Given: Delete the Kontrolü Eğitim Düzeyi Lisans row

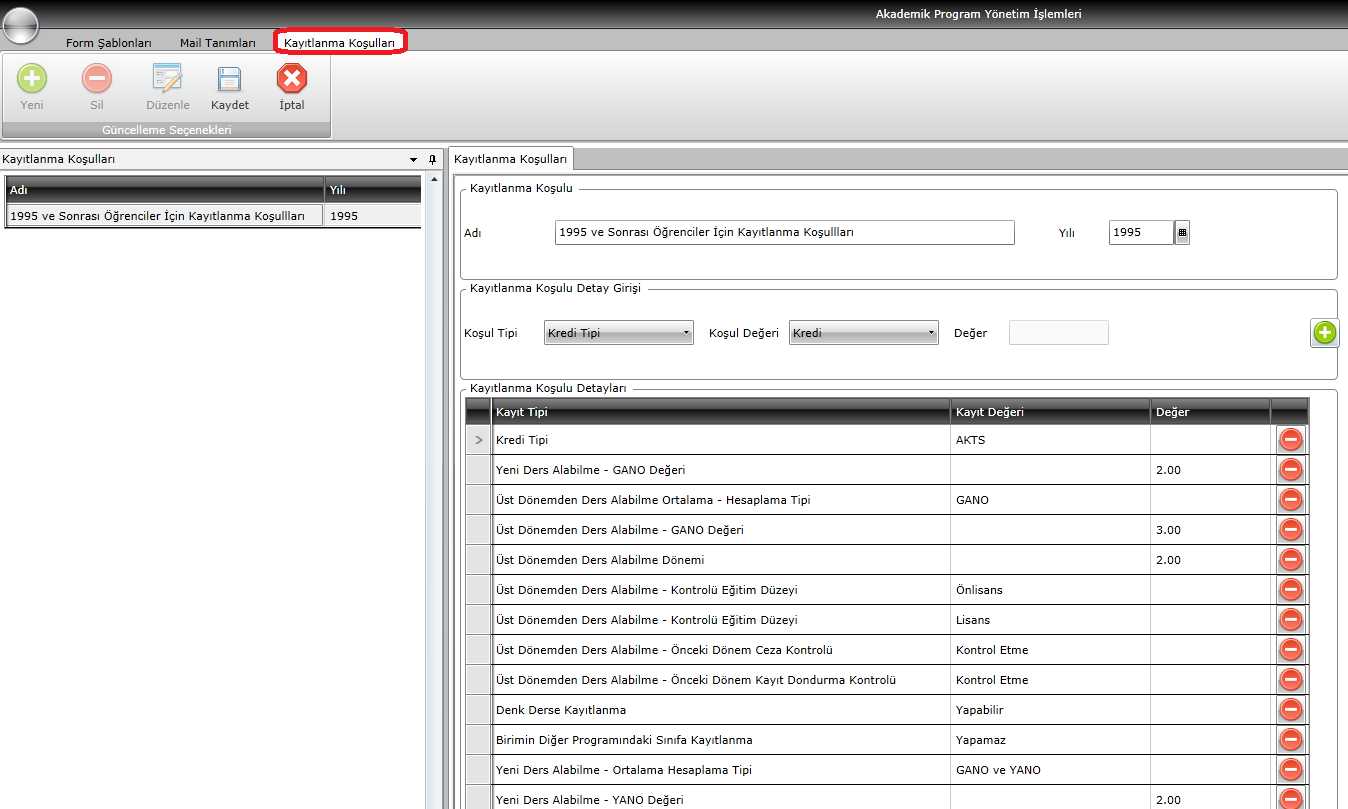Looking at the screenshot, I should click(1290, 620).
